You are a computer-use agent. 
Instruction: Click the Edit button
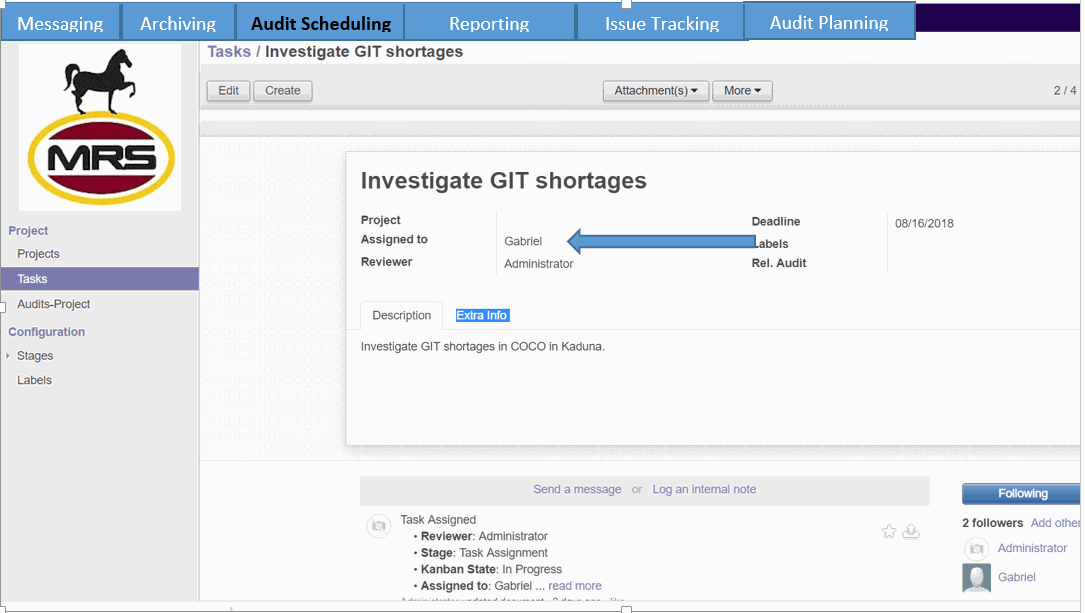[x=228, y=91]
